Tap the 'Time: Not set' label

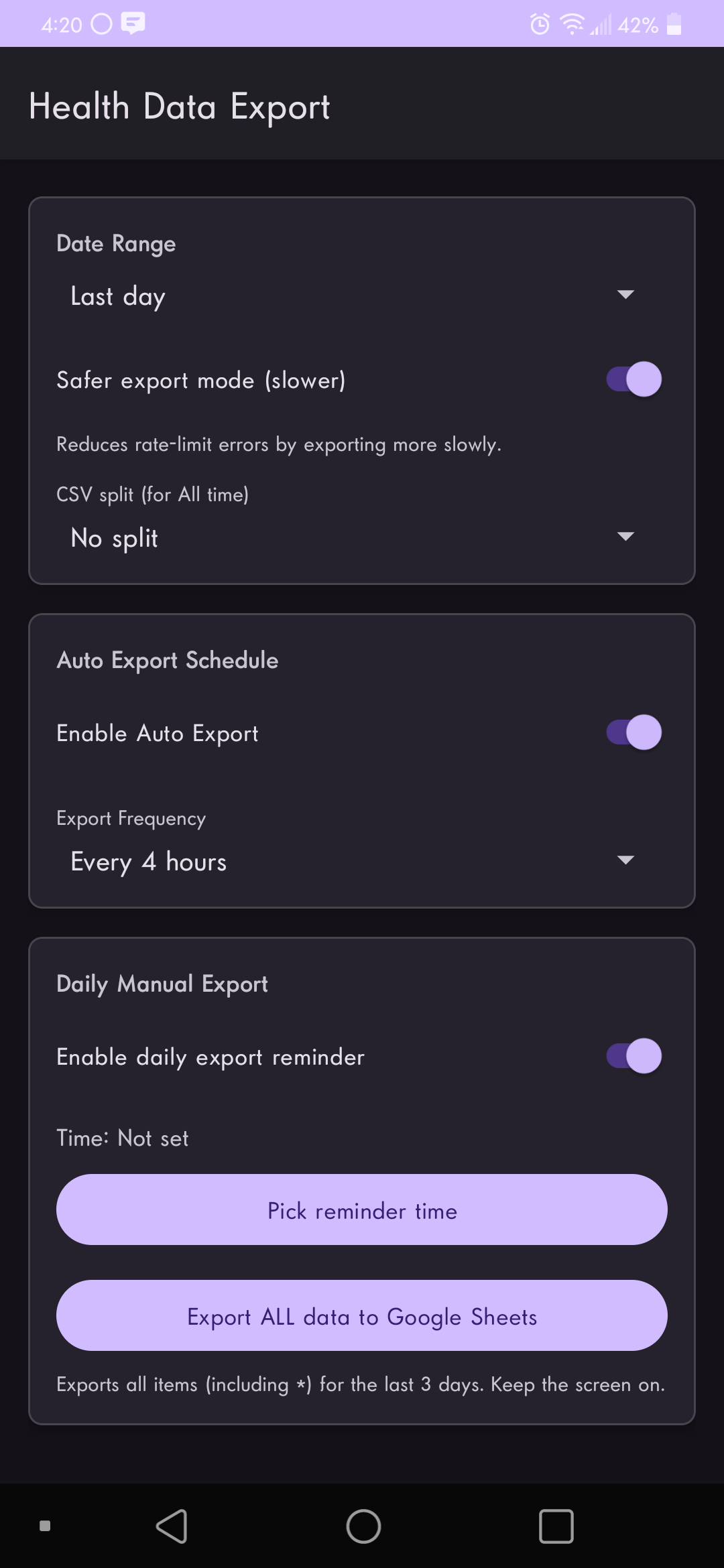pos(123,1138)
